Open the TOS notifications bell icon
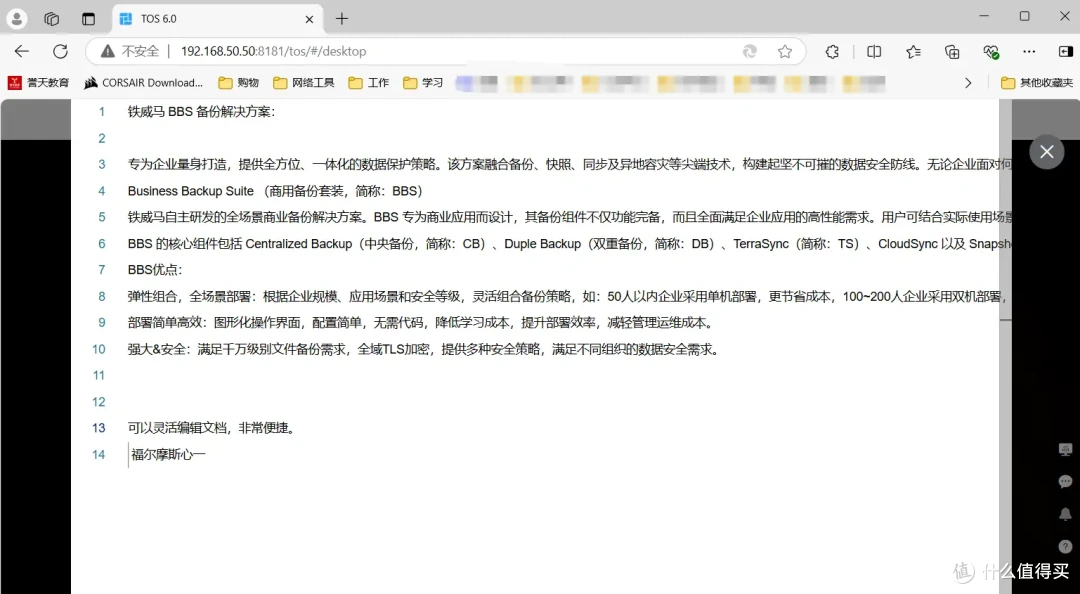The image size is (1080, 594). click(x=1065, y=514)
